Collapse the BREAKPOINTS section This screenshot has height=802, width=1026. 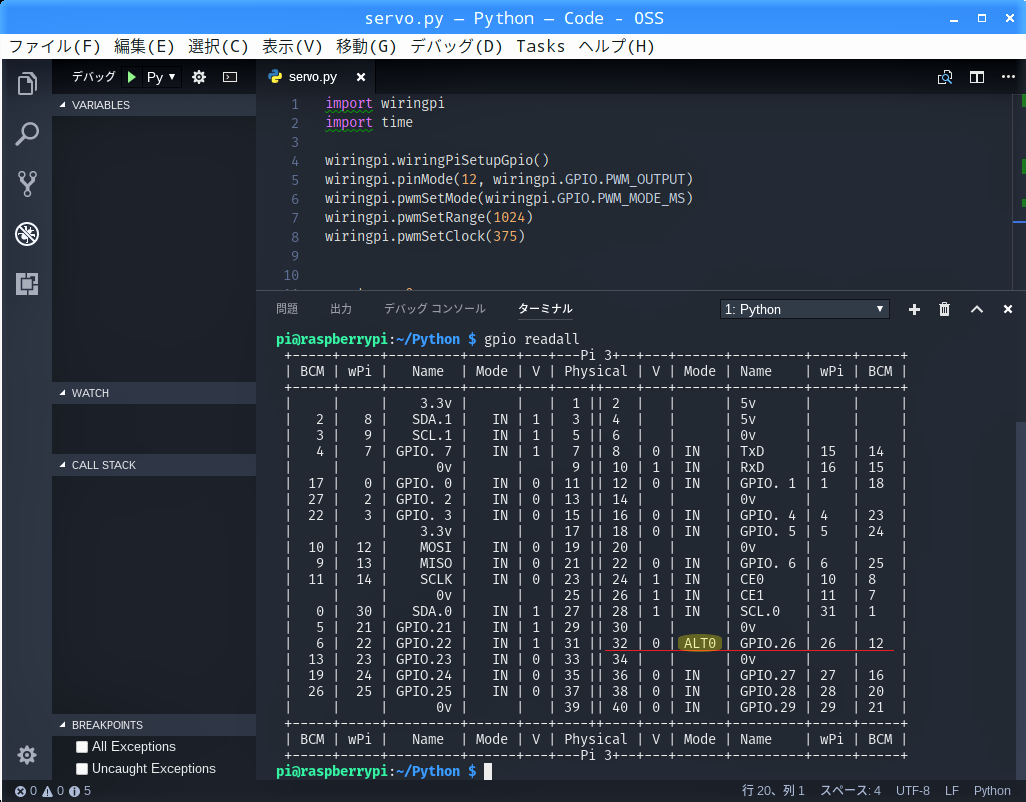pyautogui.click(x=154, y=725)
